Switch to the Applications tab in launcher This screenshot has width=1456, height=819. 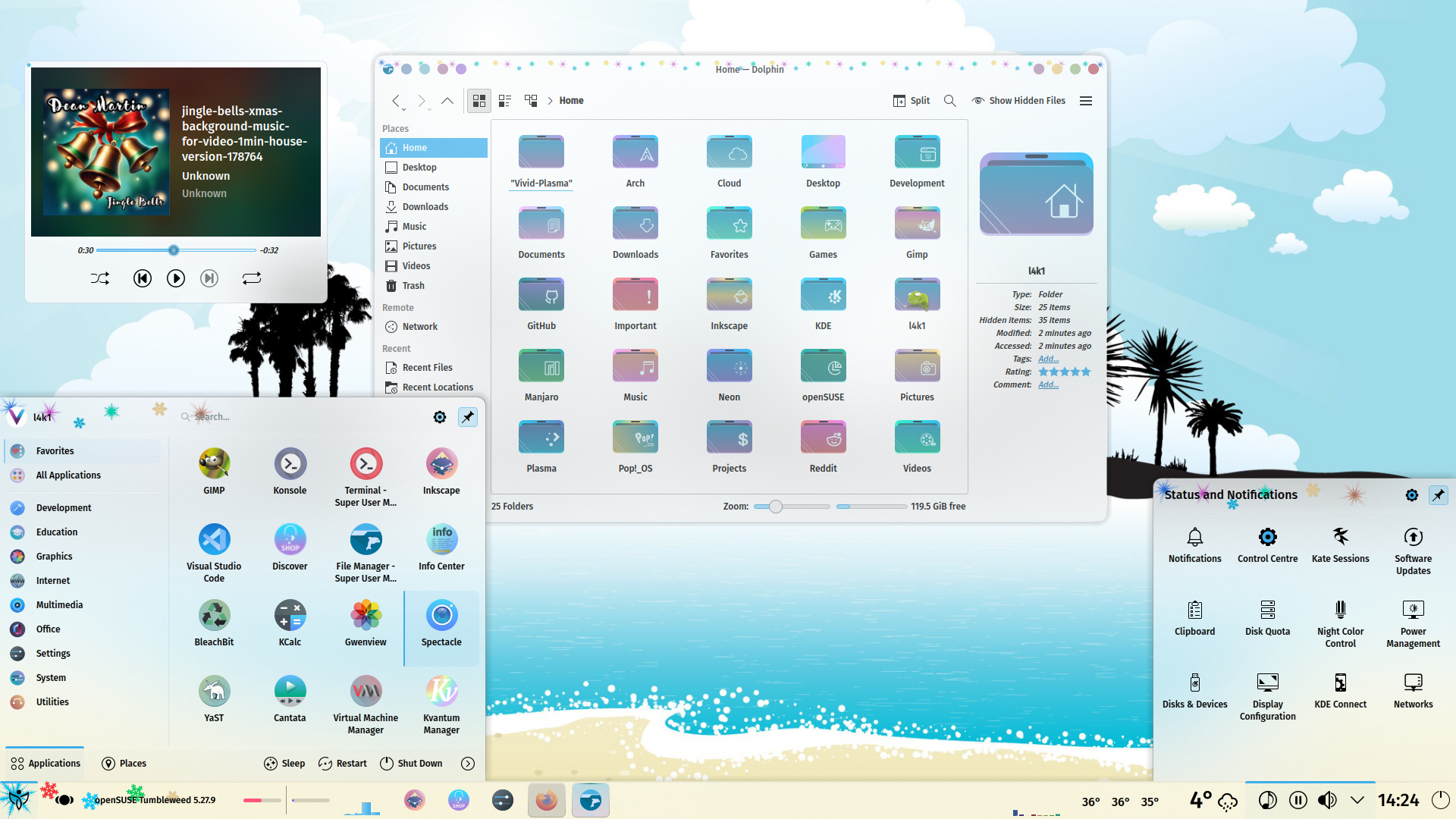pyautogui.click(x=45, y=763)
